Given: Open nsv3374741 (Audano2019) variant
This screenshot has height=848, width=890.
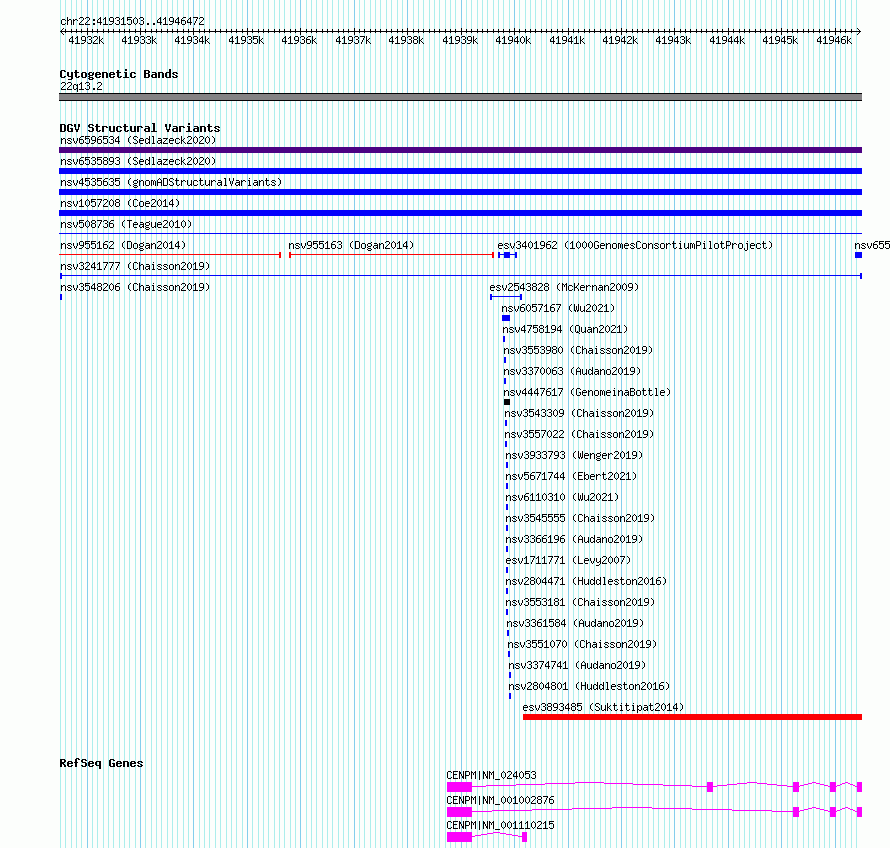Looking at the screenshot, I should pyautogui.click(x=577, y=665).
